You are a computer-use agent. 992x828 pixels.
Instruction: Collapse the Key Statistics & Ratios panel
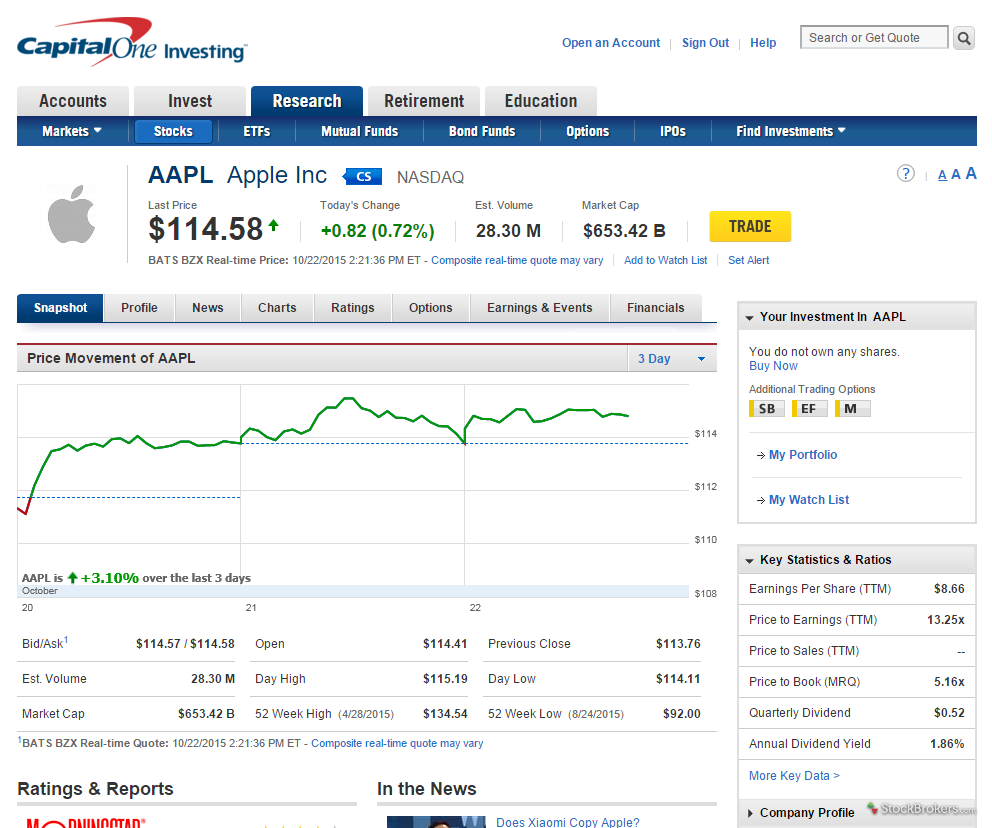point(750,561)
